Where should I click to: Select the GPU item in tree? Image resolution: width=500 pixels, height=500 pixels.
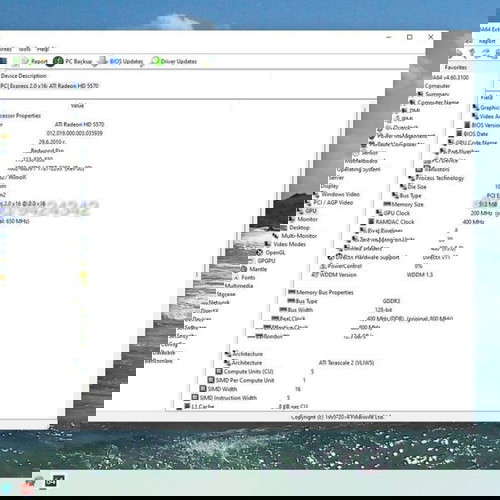click(x=307, y=211)
